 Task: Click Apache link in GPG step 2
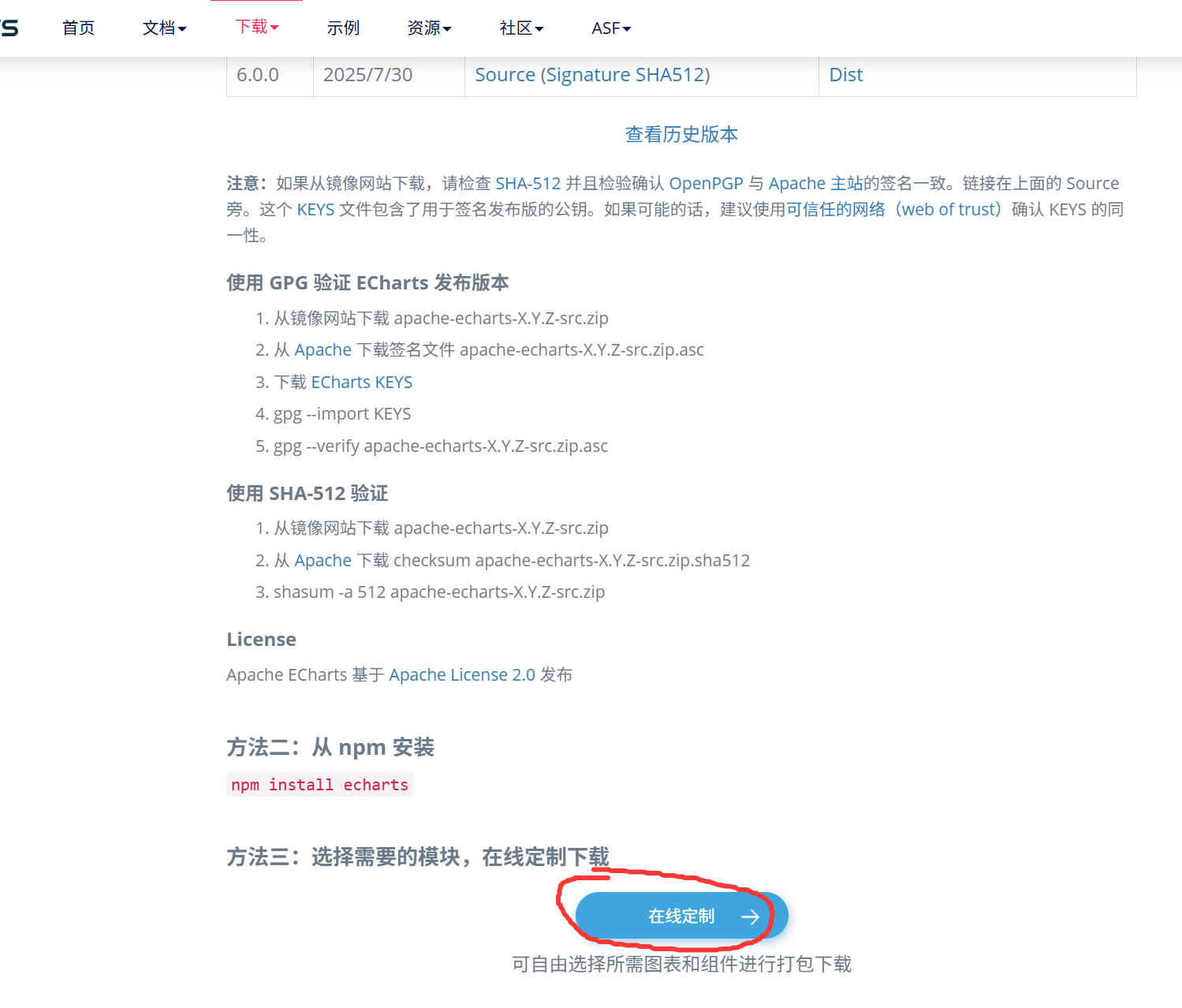click(323, 350)
